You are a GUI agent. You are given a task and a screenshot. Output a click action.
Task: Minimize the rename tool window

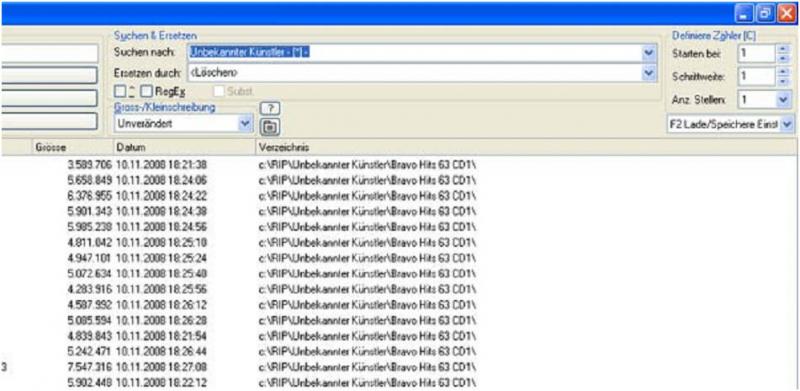pyautogui.click(x=745, y=14)
